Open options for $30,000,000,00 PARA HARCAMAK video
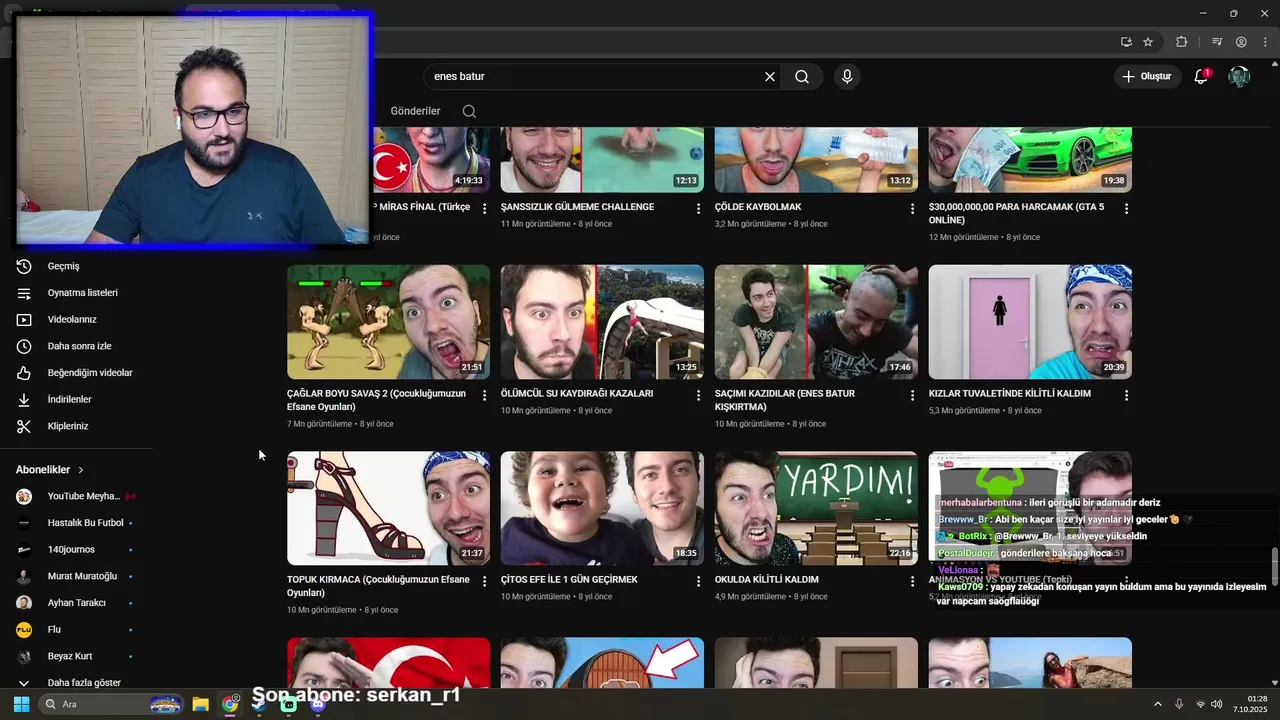Image resolution: width=1280 pixels, height=720 pixels. coord(1126,209)
